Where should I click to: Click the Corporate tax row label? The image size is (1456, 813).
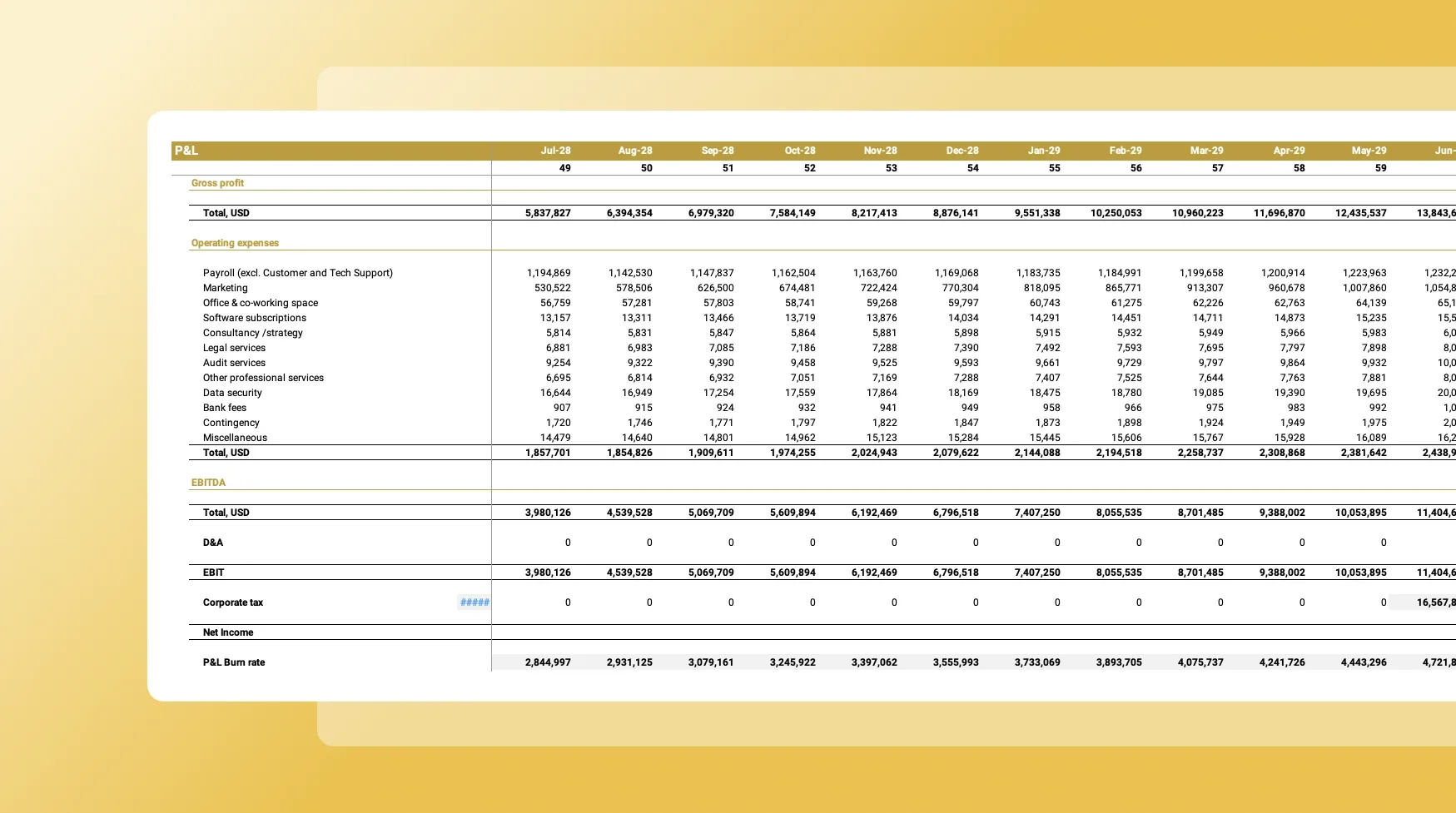pos(232,602)
